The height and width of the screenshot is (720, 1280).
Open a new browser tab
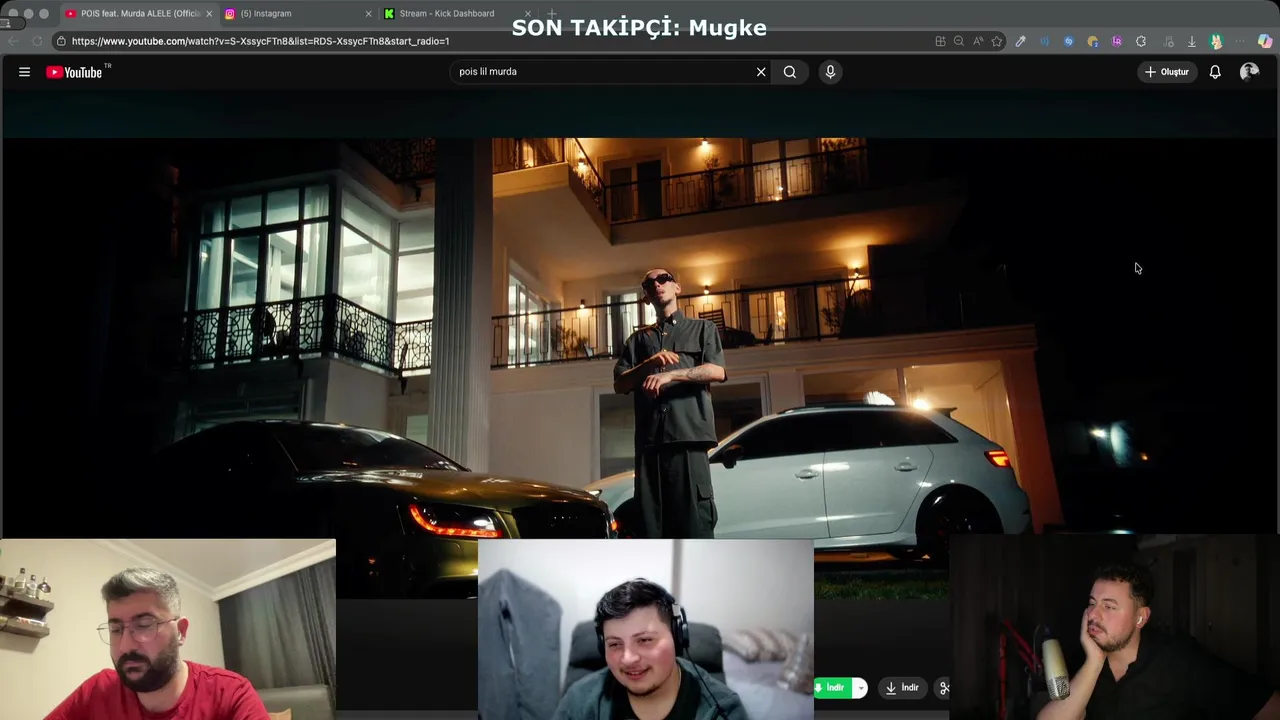coord(552,14)
